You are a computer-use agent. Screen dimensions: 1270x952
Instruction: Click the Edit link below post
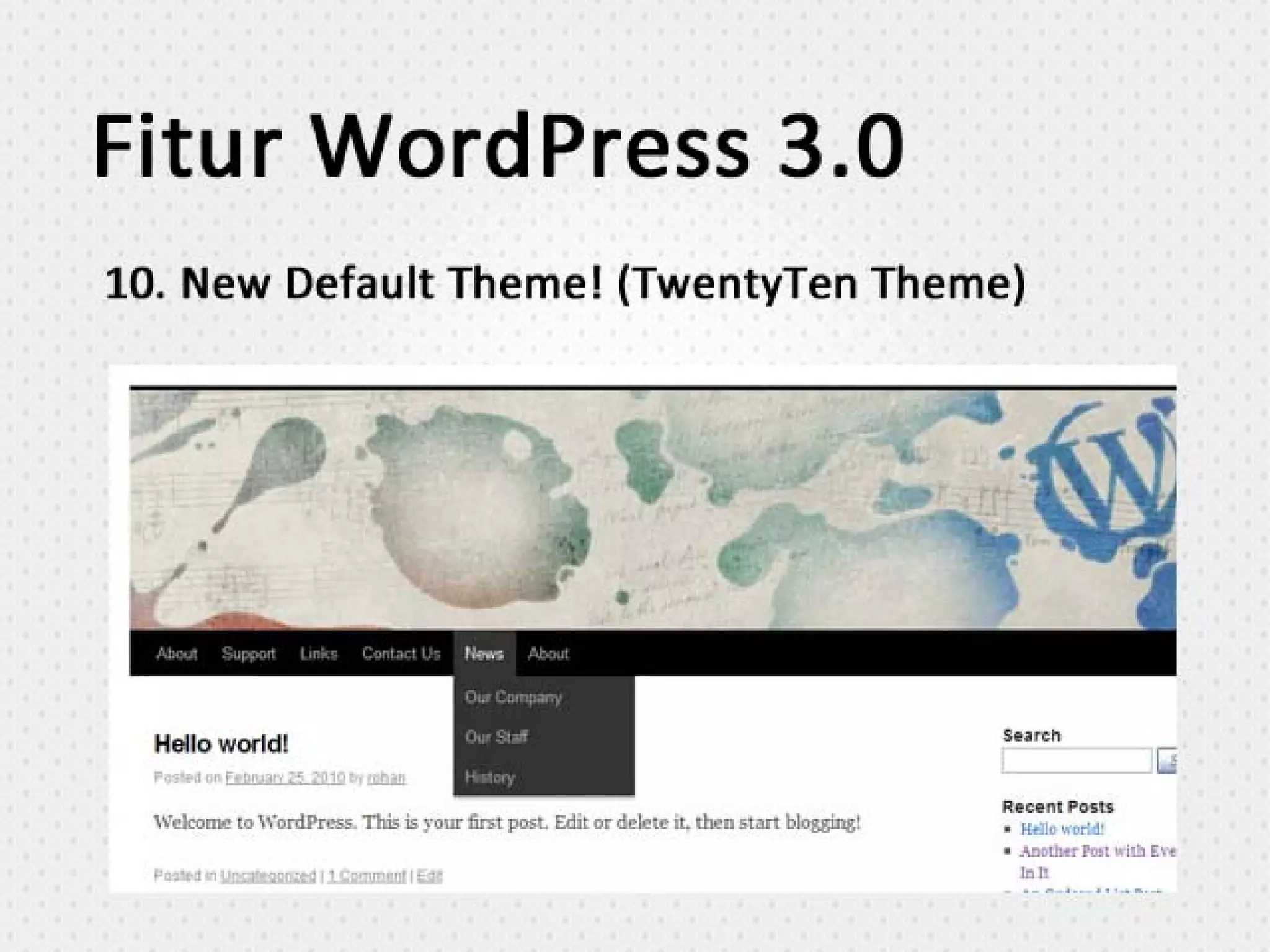(429, 875)
